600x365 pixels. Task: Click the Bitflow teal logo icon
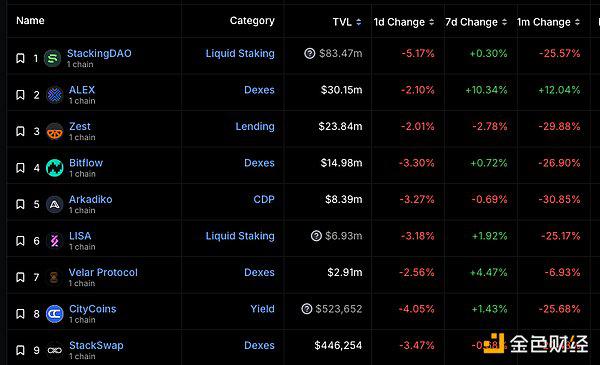pos(54,168)
